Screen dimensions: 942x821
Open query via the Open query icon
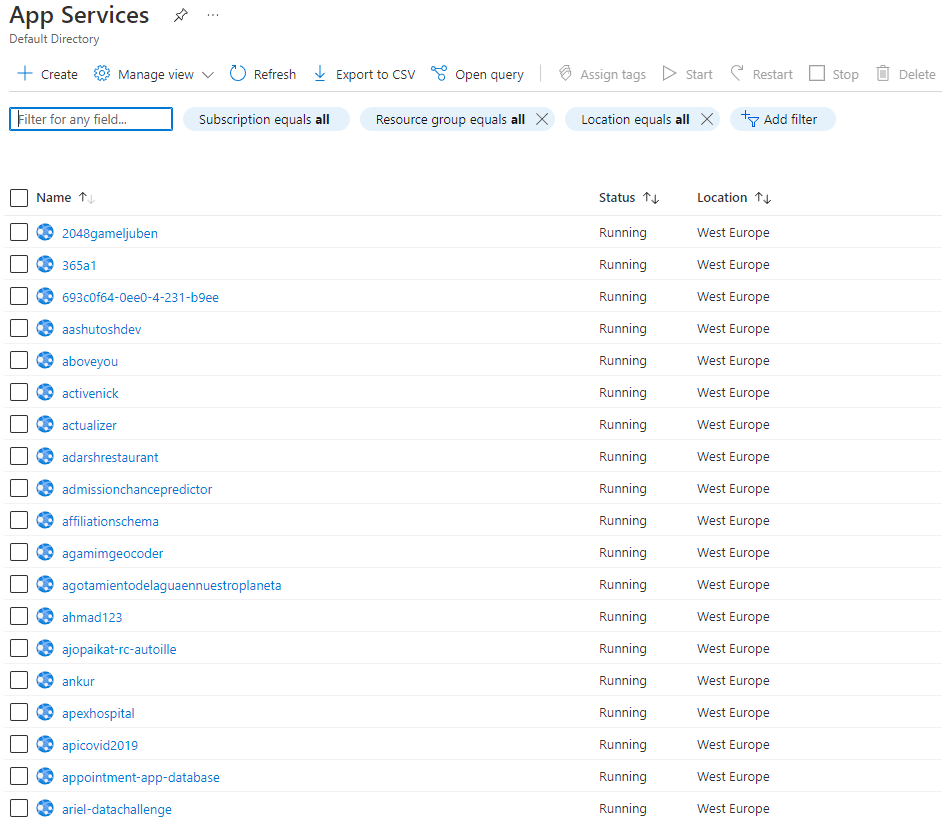[439, 74]
